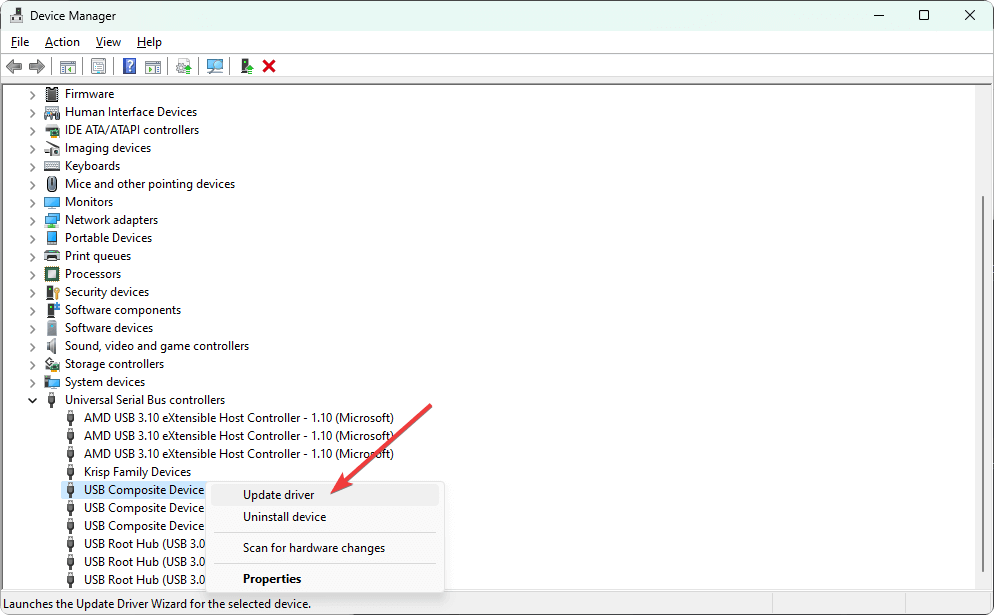Expand the IDE ATA/ATAPI controllers node

(x=32, y=131)
